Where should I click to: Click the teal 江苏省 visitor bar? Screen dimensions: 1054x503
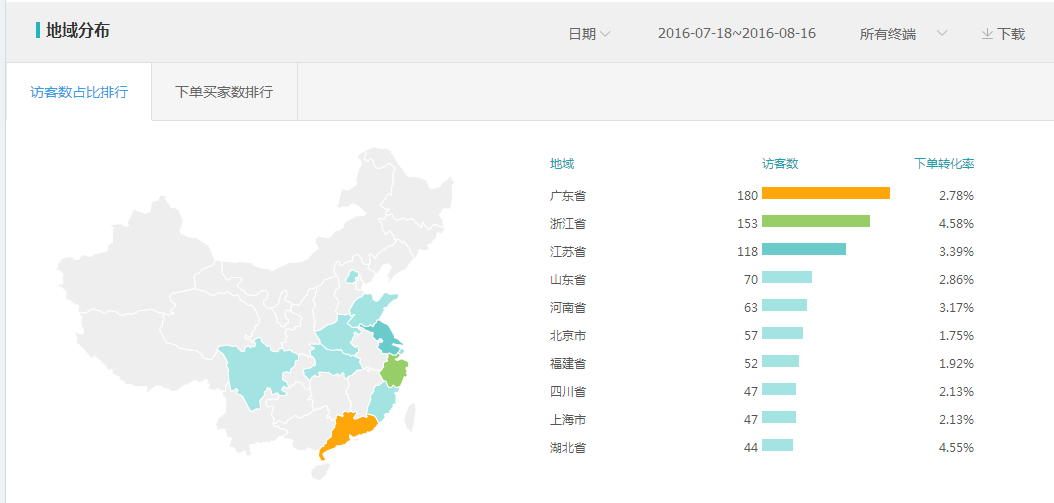(803, 249)
